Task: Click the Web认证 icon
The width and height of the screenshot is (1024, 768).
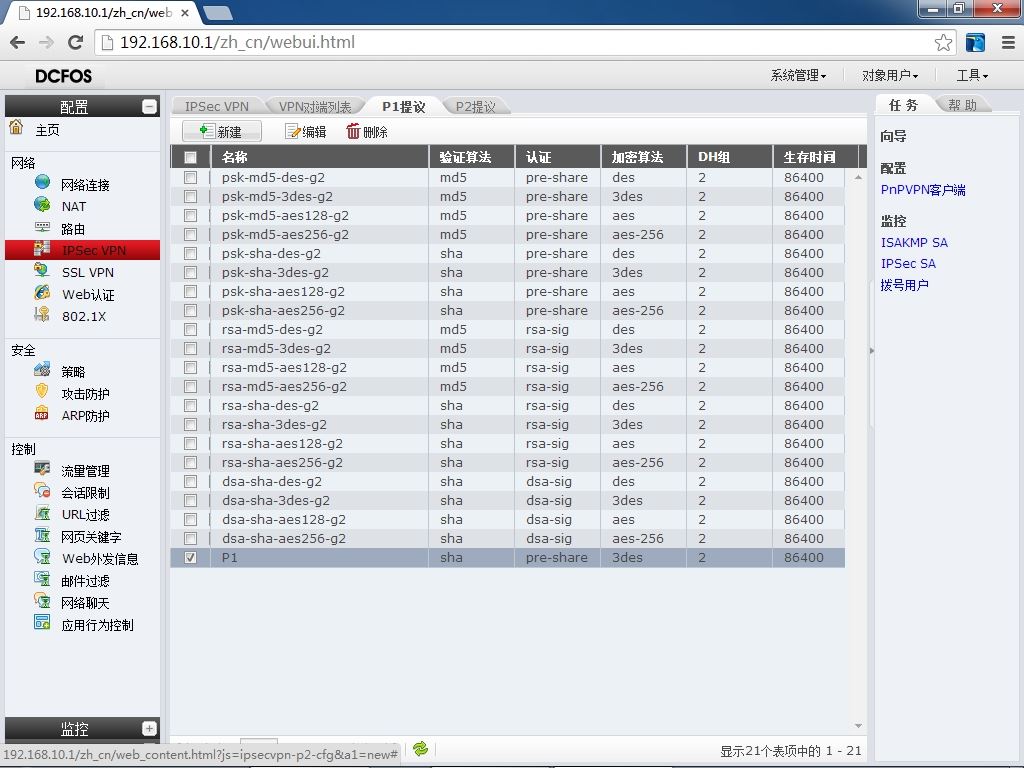Action: [42, 293]
